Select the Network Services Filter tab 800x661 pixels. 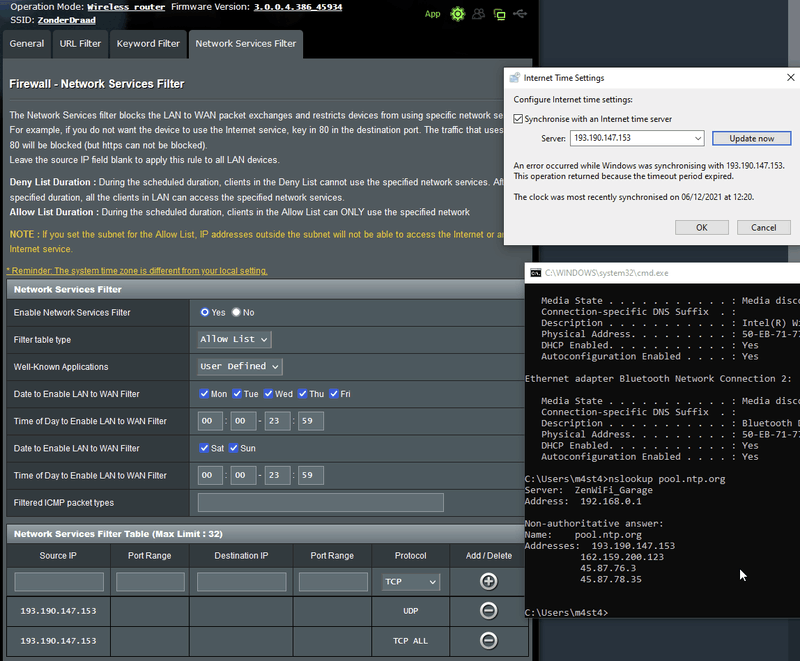[245, 44]
